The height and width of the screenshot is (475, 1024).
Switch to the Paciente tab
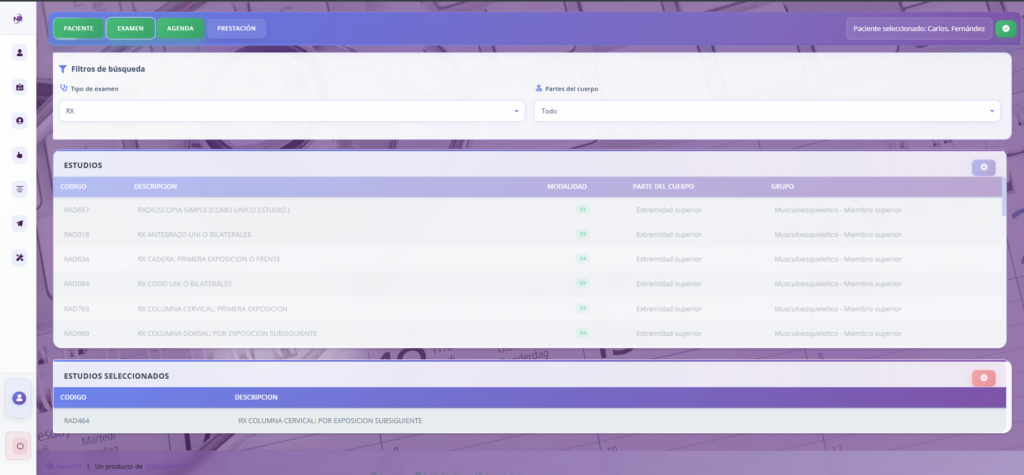pos(78,28)
